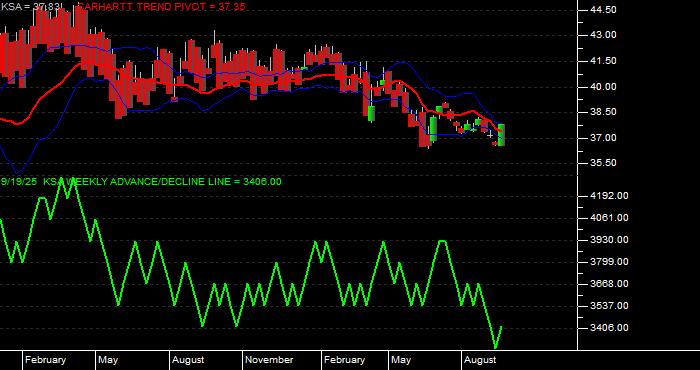
Task: Click the February marker right after November
Action: coord(344,360)
